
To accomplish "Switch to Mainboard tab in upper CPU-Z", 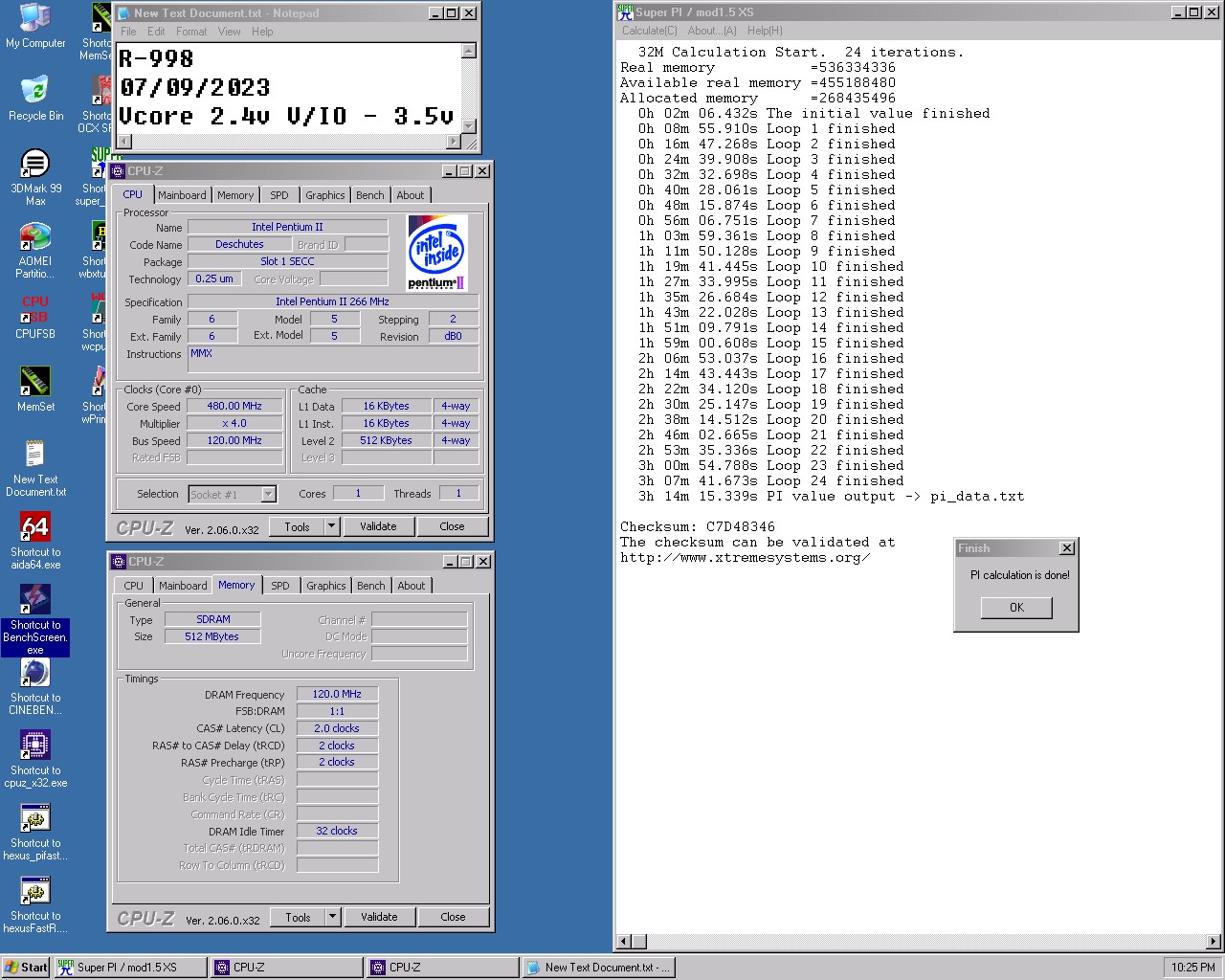I will (x=182, y=195).
